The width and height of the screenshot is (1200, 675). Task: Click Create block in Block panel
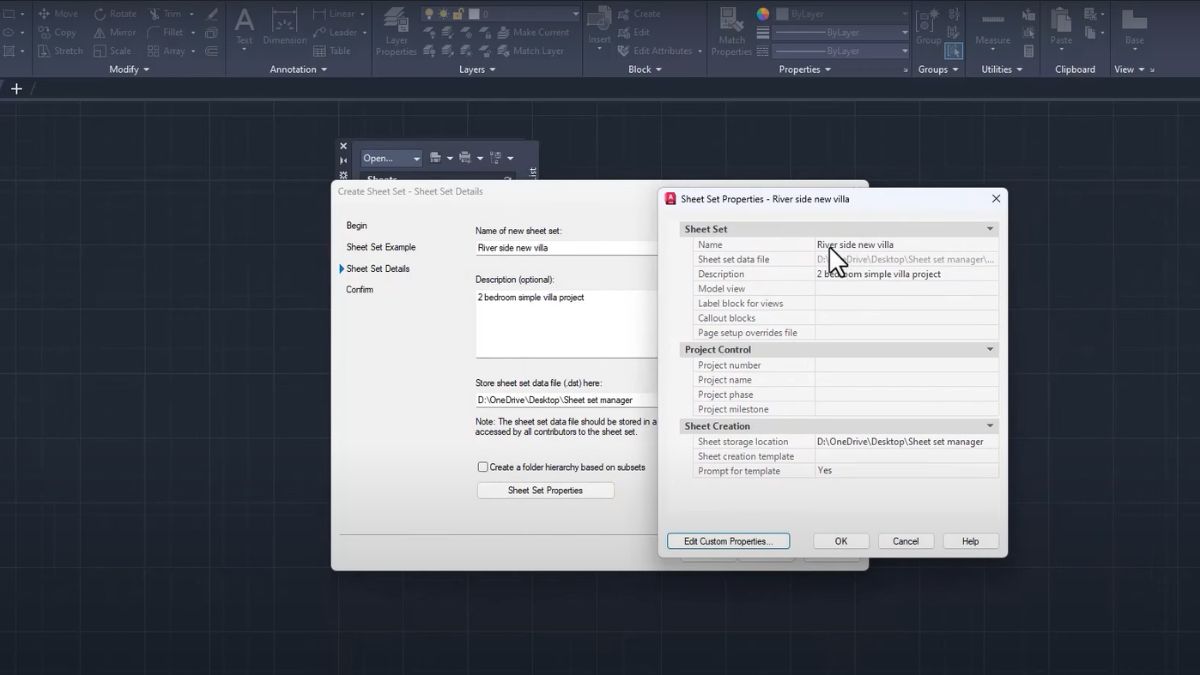pos(639,14)
